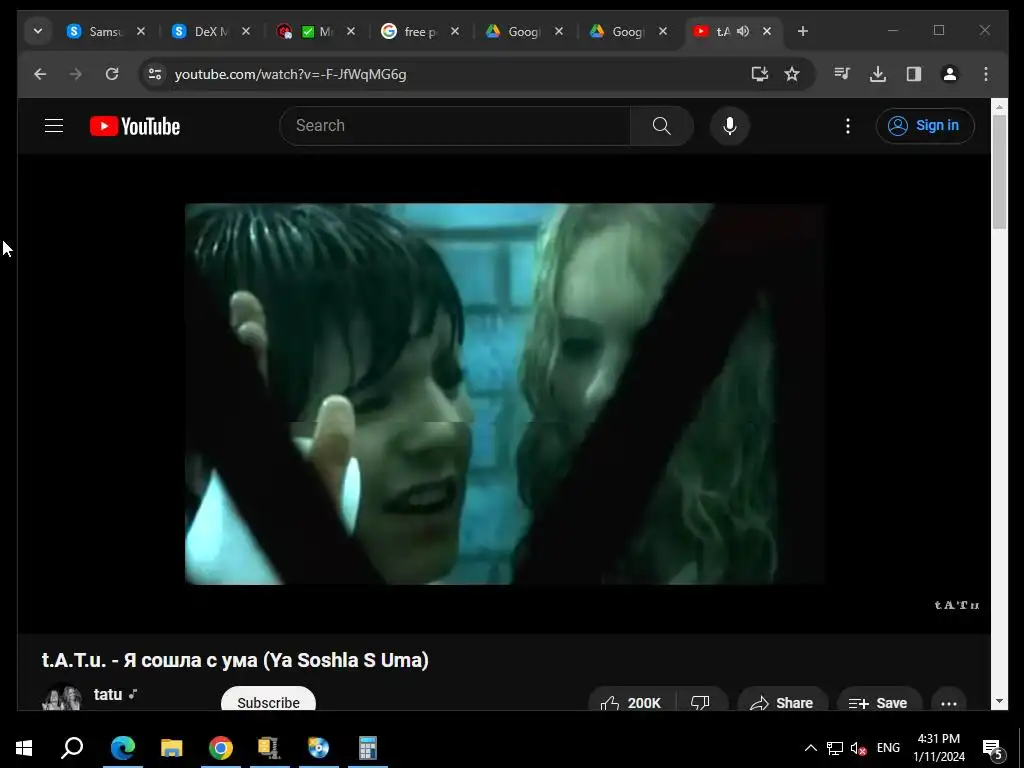Open the YouTube hamburger guide menu

point(54,125)
